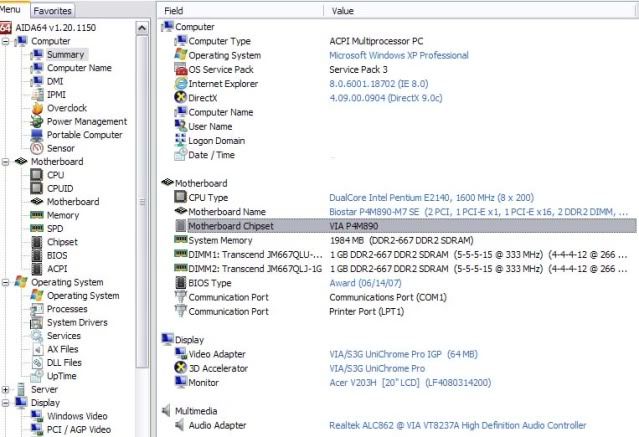Screen dimensions: 639x437
Task: Open the Sensor icon
Action: tap(37, 148)
